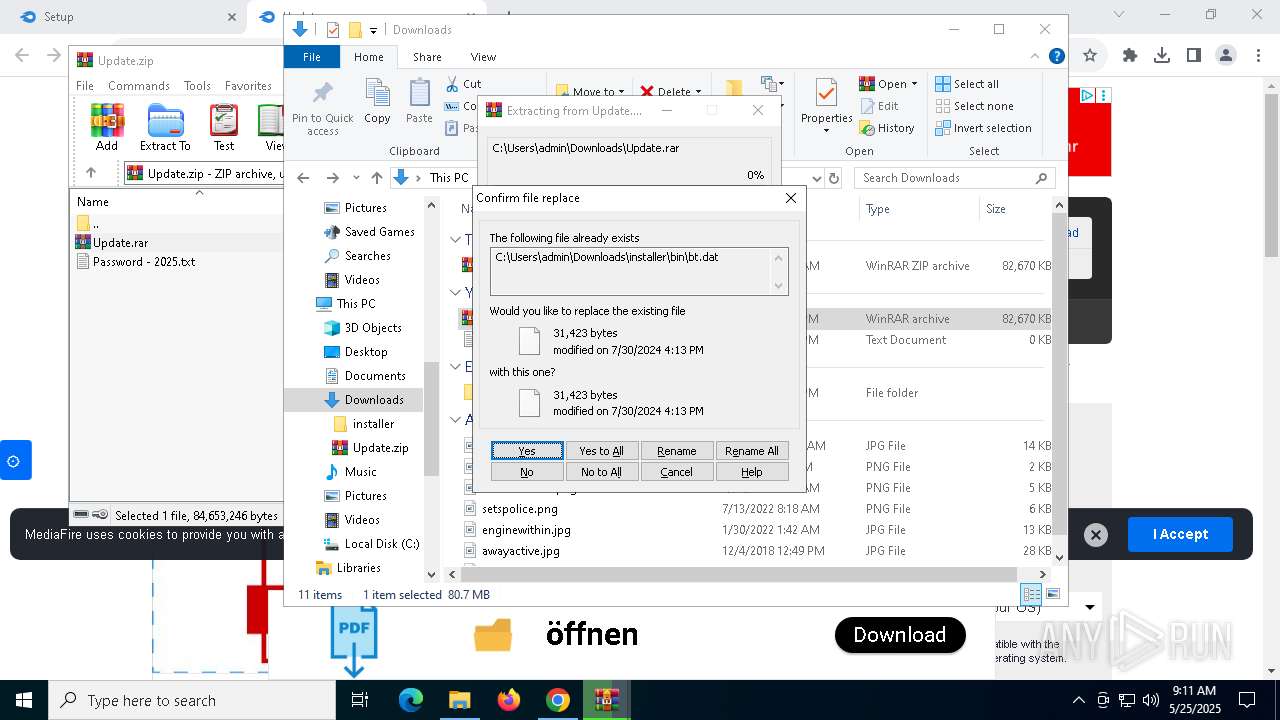Switch to Explorer Share tab
The image size is (1280, 720).
[427, 57]
